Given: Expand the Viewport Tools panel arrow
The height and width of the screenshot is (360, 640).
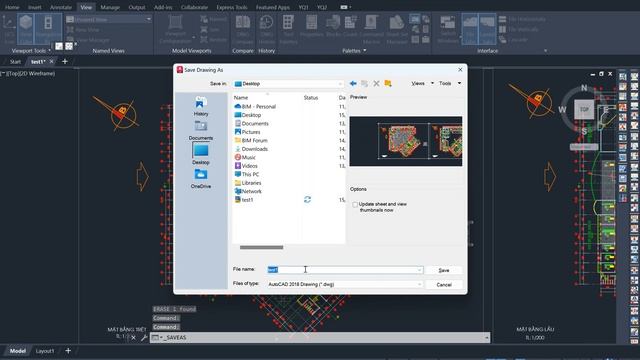Looking at the screenshot, I should (49, 51).
